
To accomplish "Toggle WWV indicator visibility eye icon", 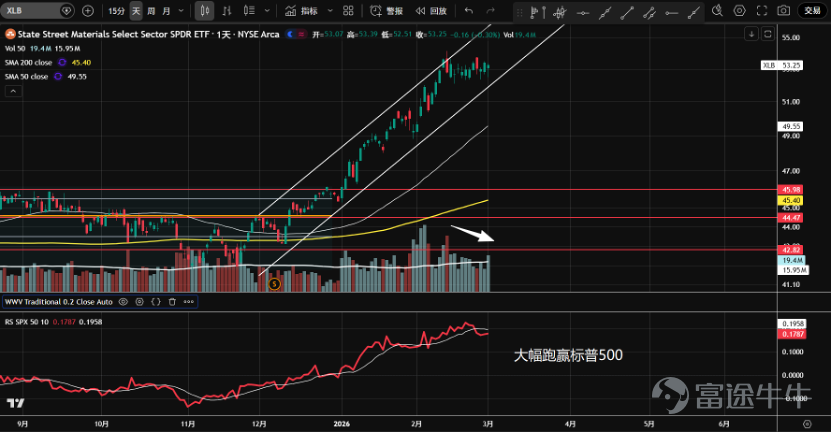I will 123,302.
